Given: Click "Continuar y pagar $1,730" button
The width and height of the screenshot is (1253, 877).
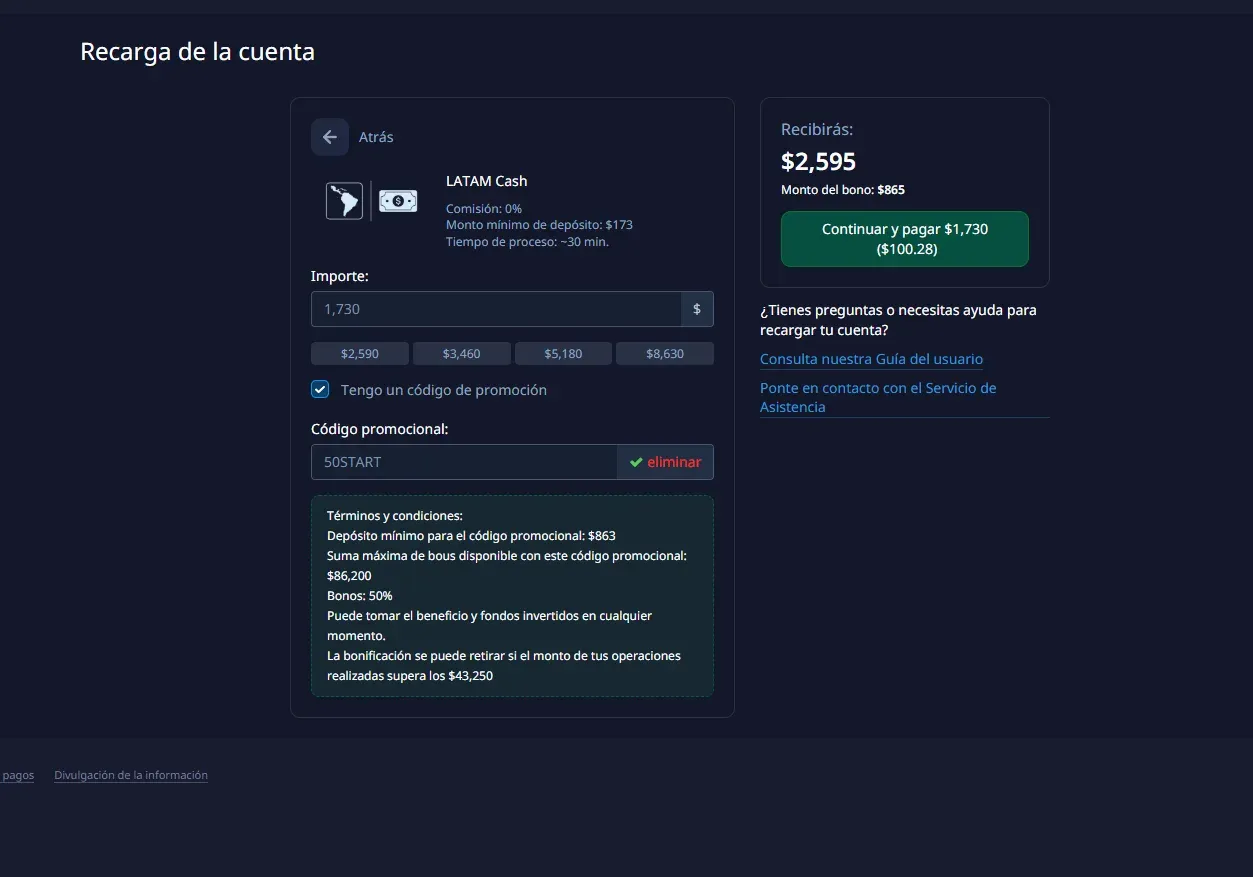Looking at the screenshot, I should pyautogui.click(x=905, y=239).
